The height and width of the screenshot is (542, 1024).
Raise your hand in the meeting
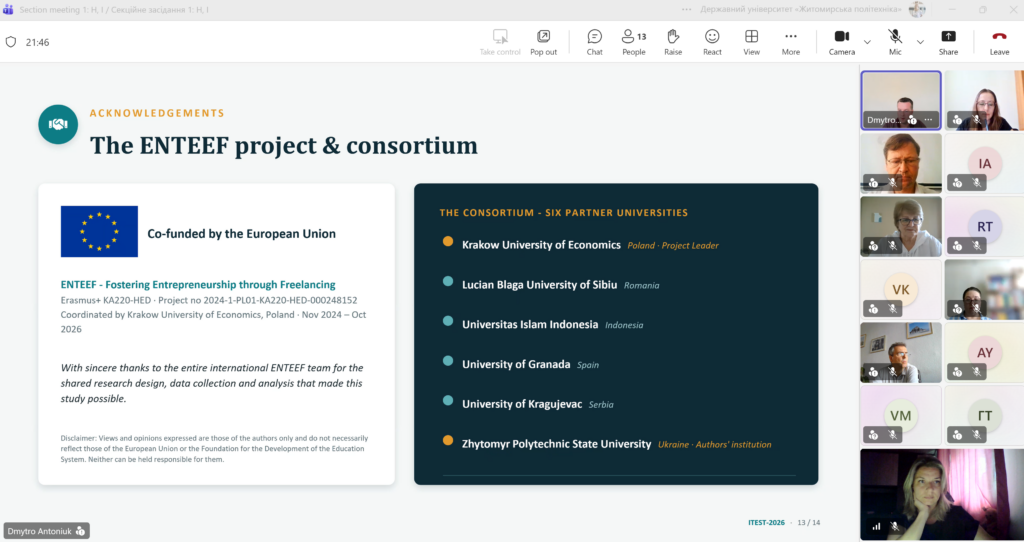[x=673, y=42]
